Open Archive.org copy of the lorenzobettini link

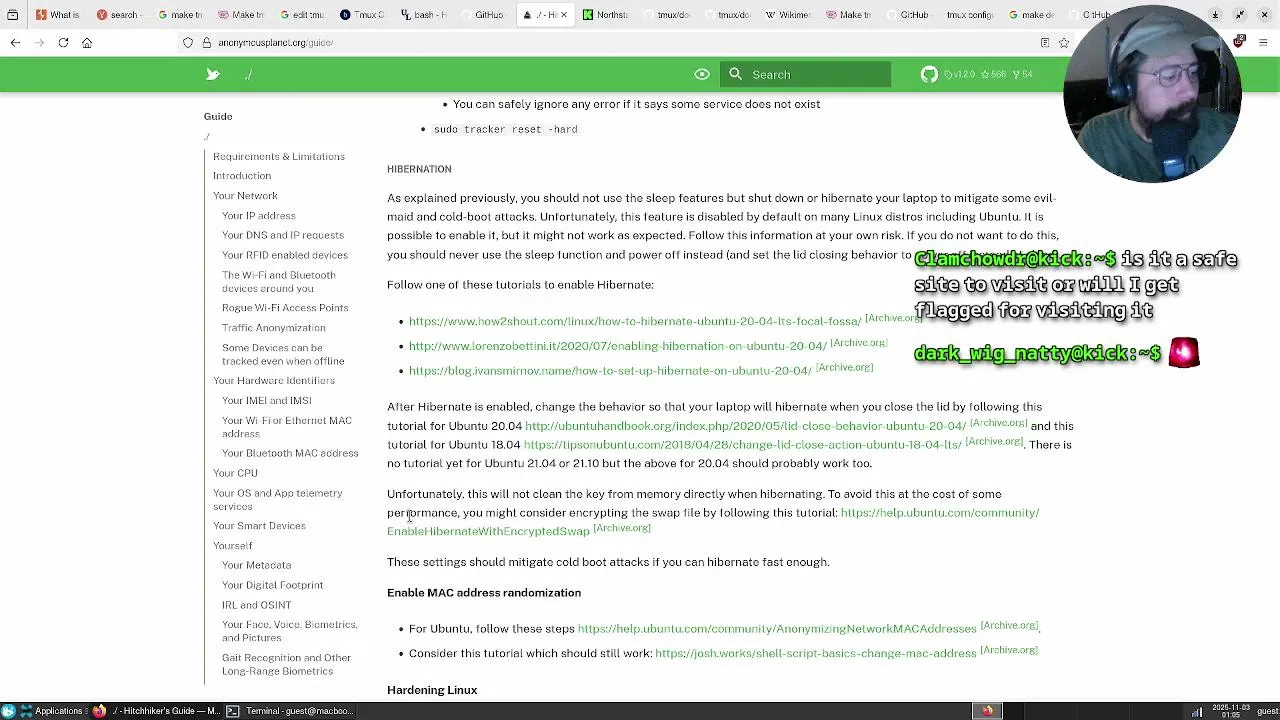(858, 343)
